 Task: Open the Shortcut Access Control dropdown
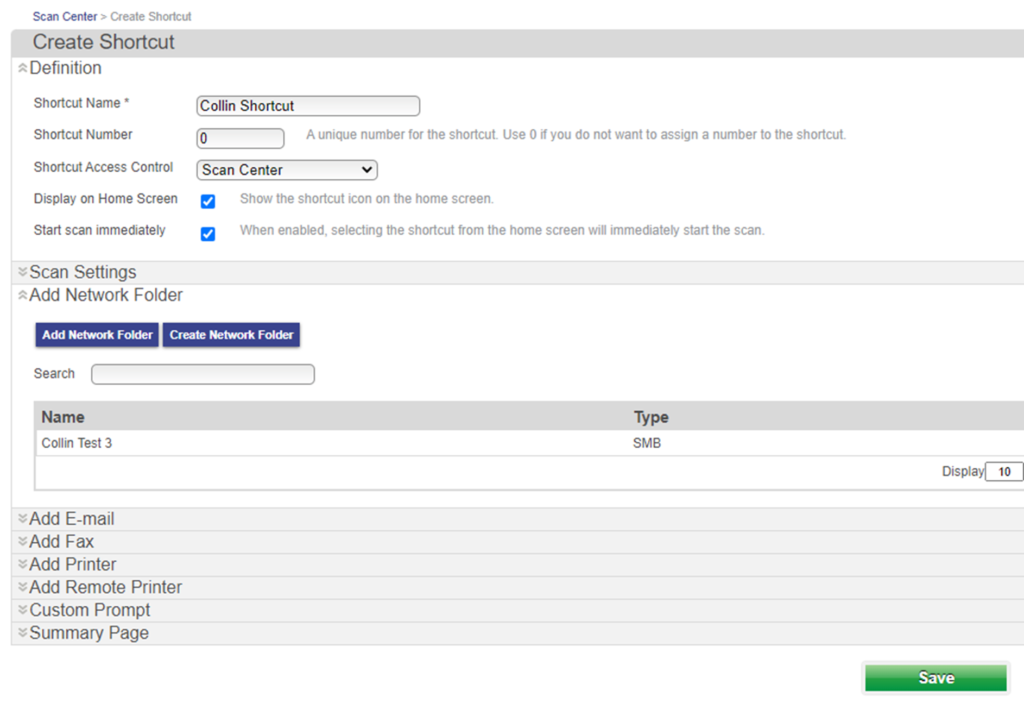click(287, 170)
